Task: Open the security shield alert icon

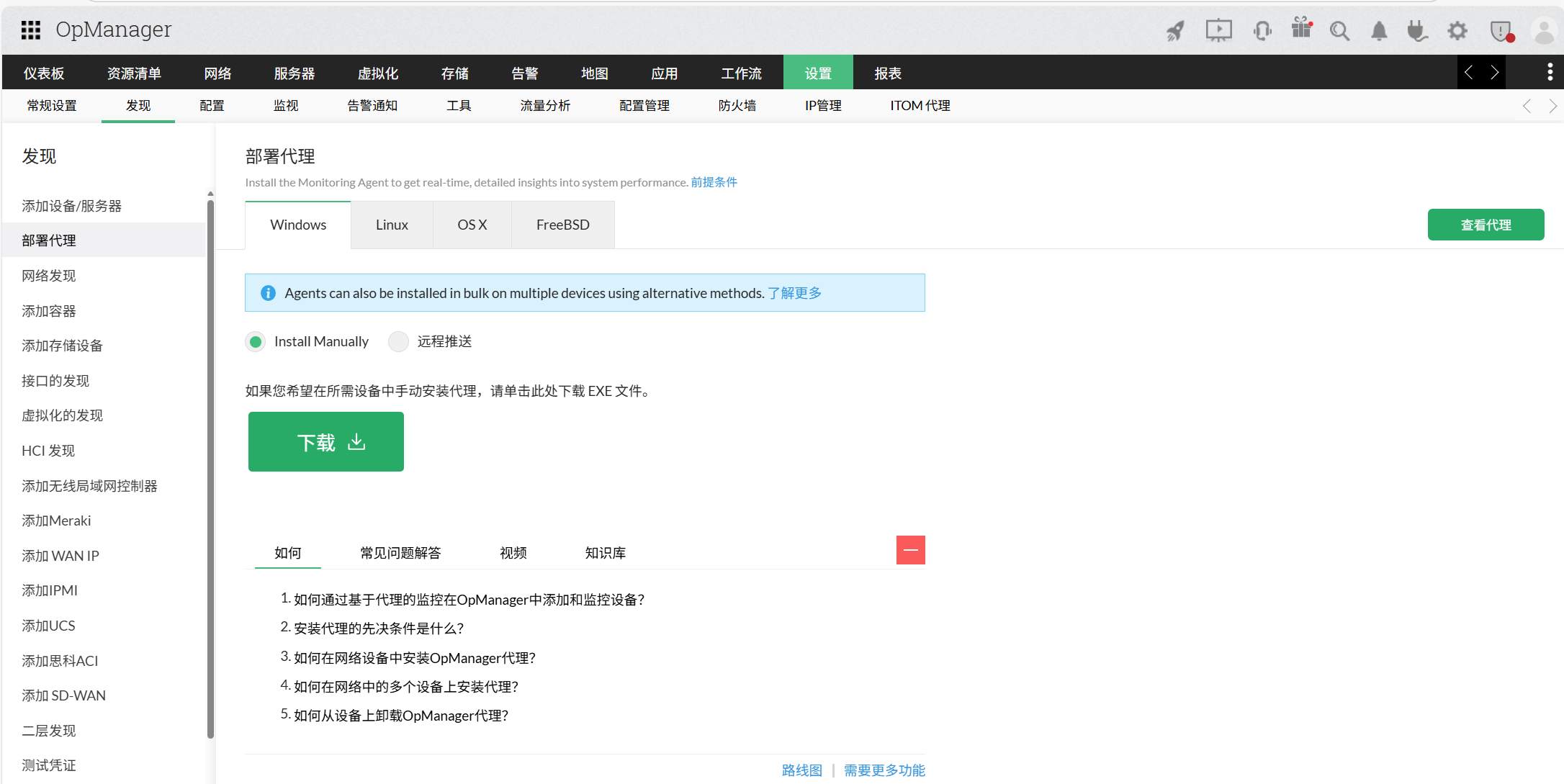Action: 1501,31
